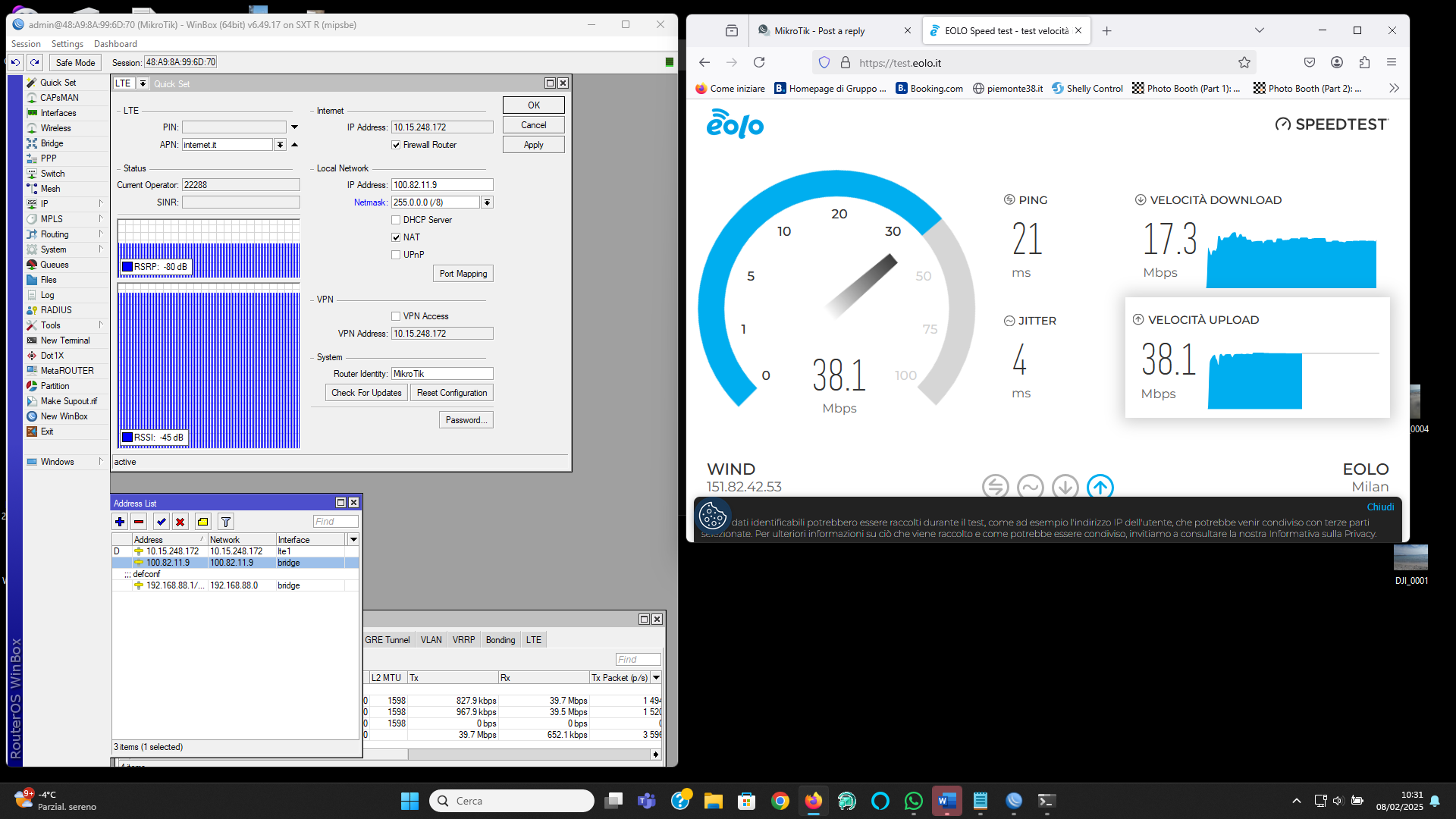Enable UPnP checkbox
The height and width of the screenshot is (819, 1456).
(x=396, y=255)
